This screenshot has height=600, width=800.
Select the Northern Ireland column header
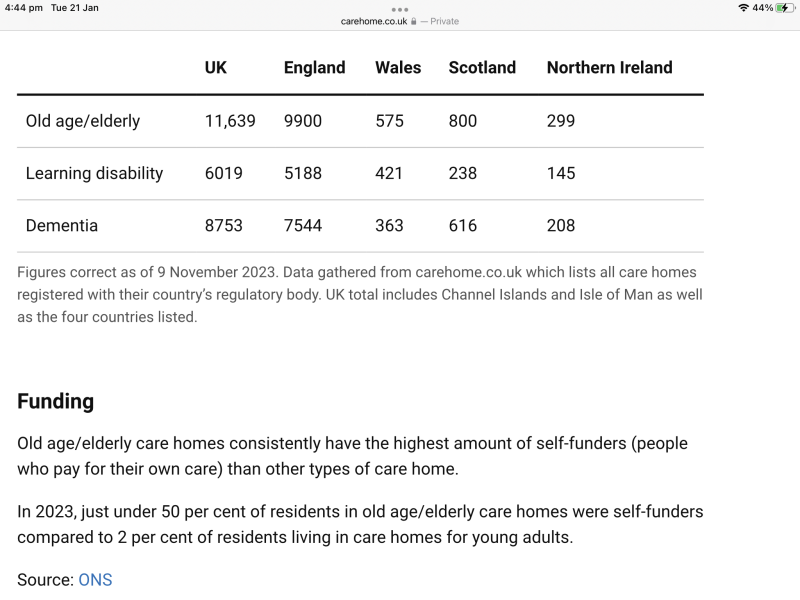[609, 67]
